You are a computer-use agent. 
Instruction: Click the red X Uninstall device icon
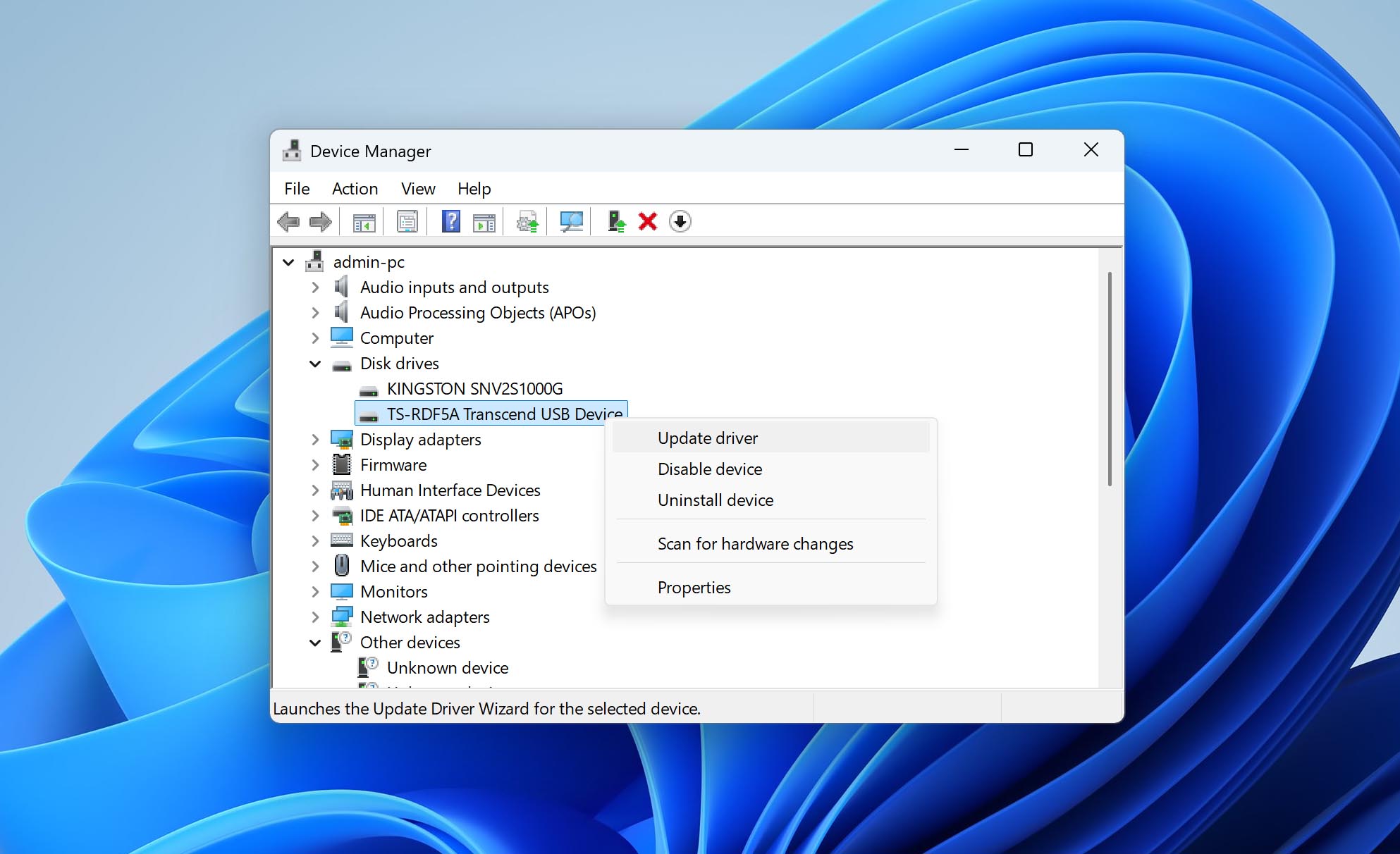tap(646, 221)
